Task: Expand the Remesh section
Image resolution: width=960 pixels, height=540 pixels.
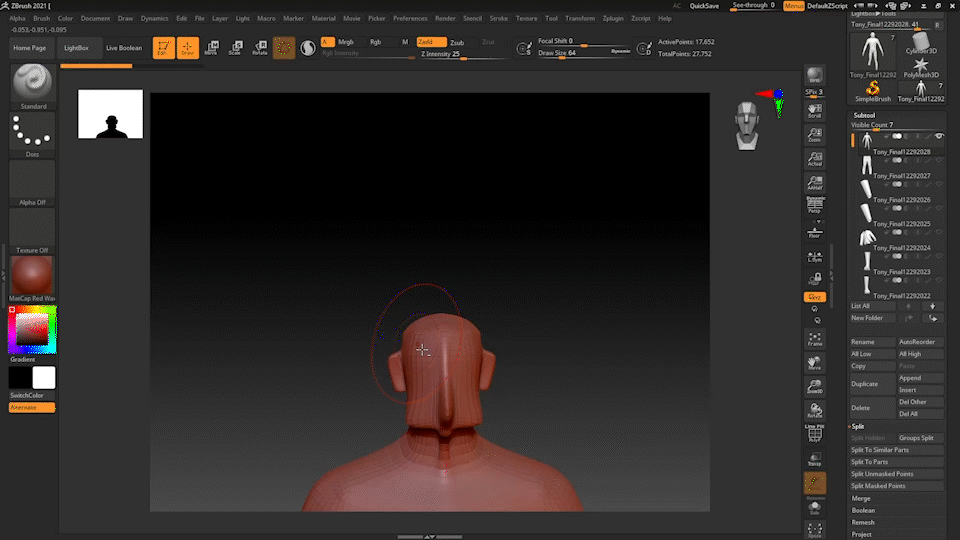Action: click(x=863, y=522)
